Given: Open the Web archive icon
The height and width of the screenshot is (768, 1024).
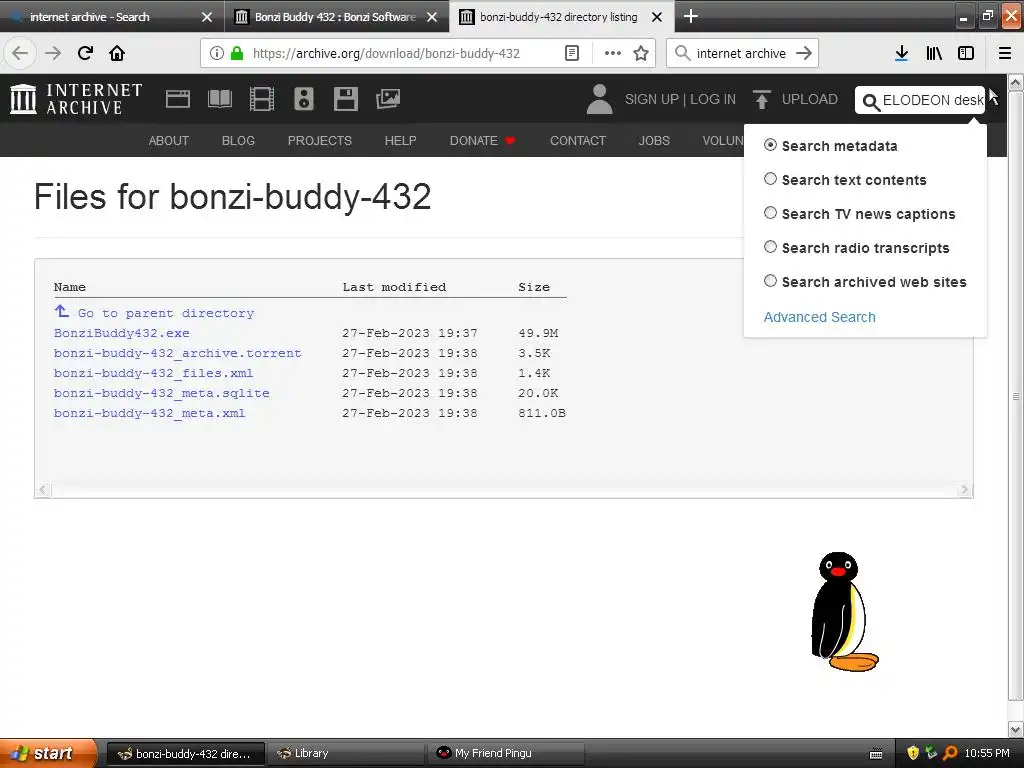Looking at the screenshot, I should (x=178, y=99).
